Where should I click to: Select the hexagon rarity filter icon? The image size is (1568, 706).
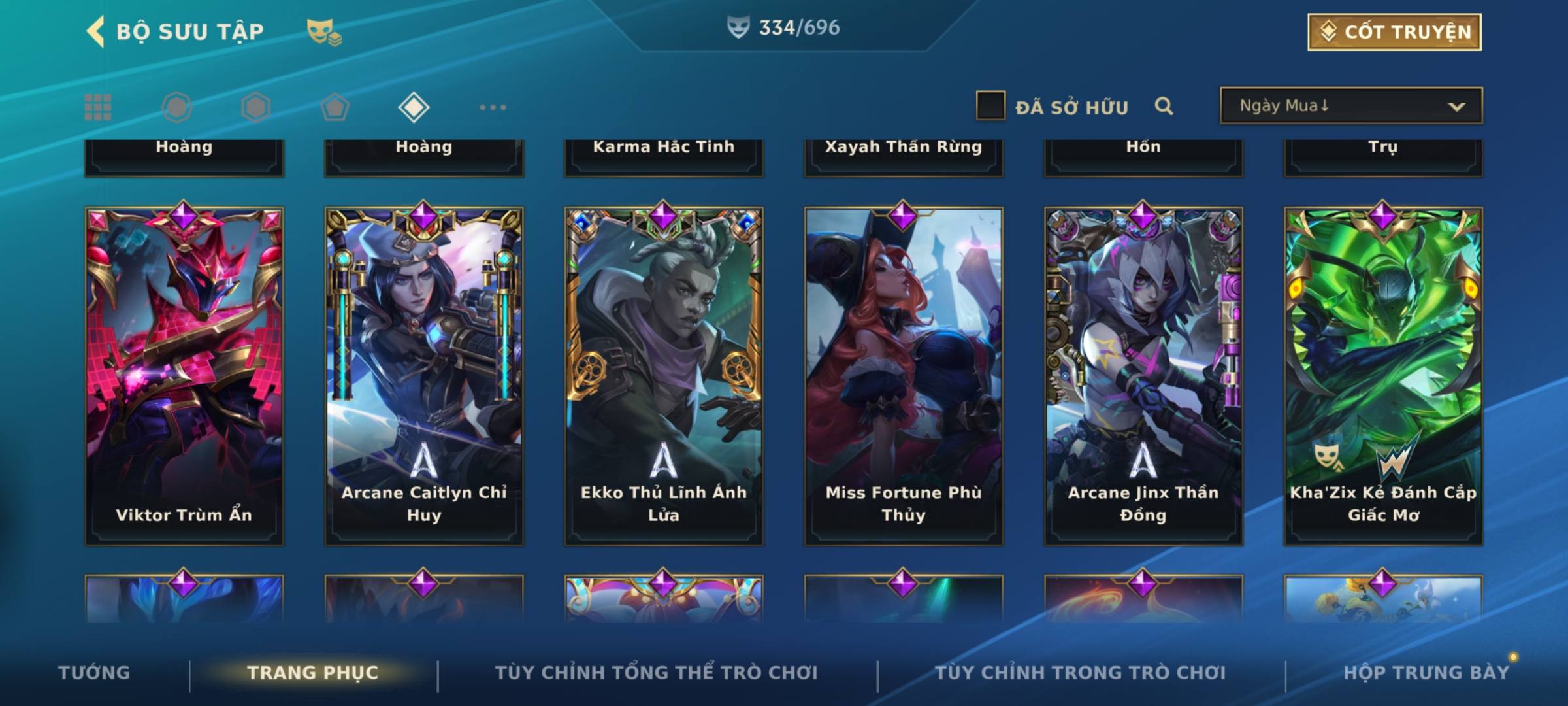(x=255, y=107)
